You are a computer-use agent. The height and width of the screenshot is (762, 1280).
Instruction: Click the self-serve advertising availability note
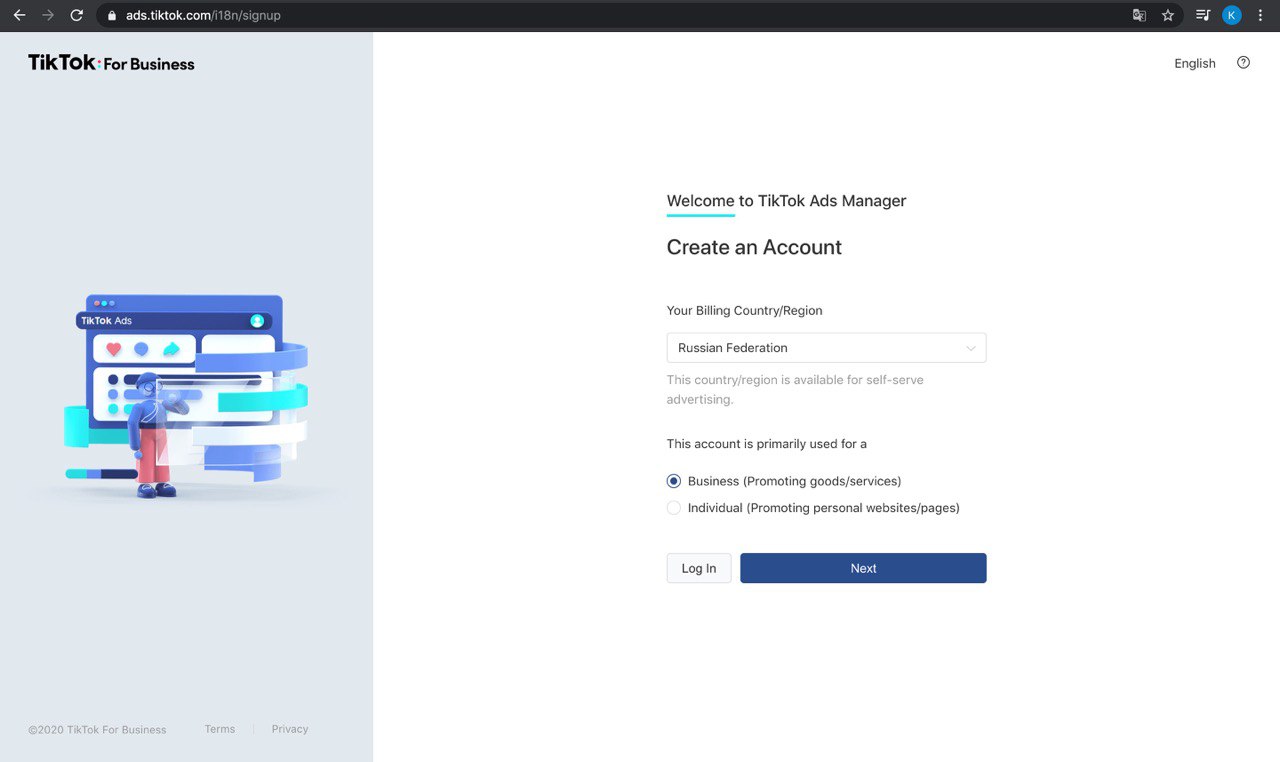click(795, 390)
